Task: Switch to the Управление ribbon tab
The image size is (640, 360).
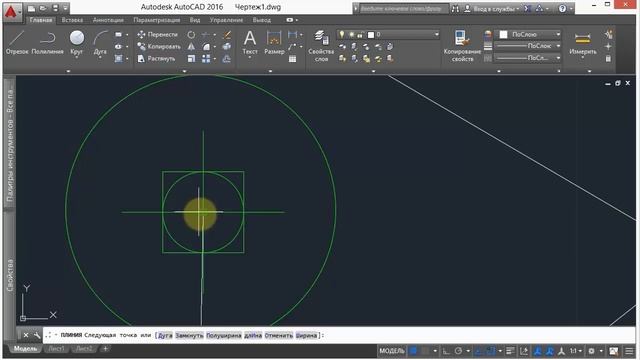Action: point(226,20)
